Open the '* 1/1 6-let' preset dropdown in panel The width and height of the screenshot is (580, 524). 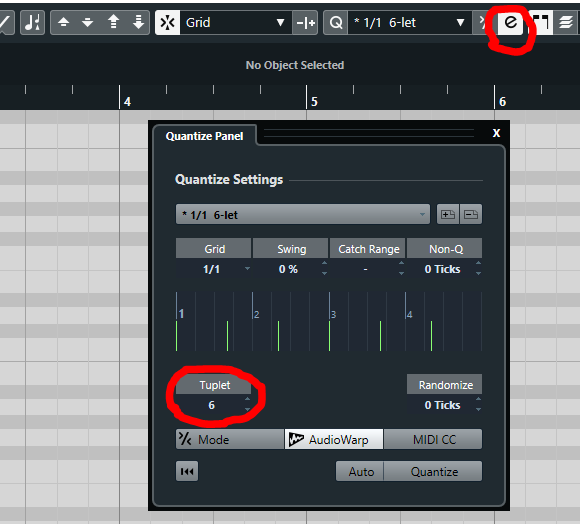pyautogui.click(x=303, y=214)
